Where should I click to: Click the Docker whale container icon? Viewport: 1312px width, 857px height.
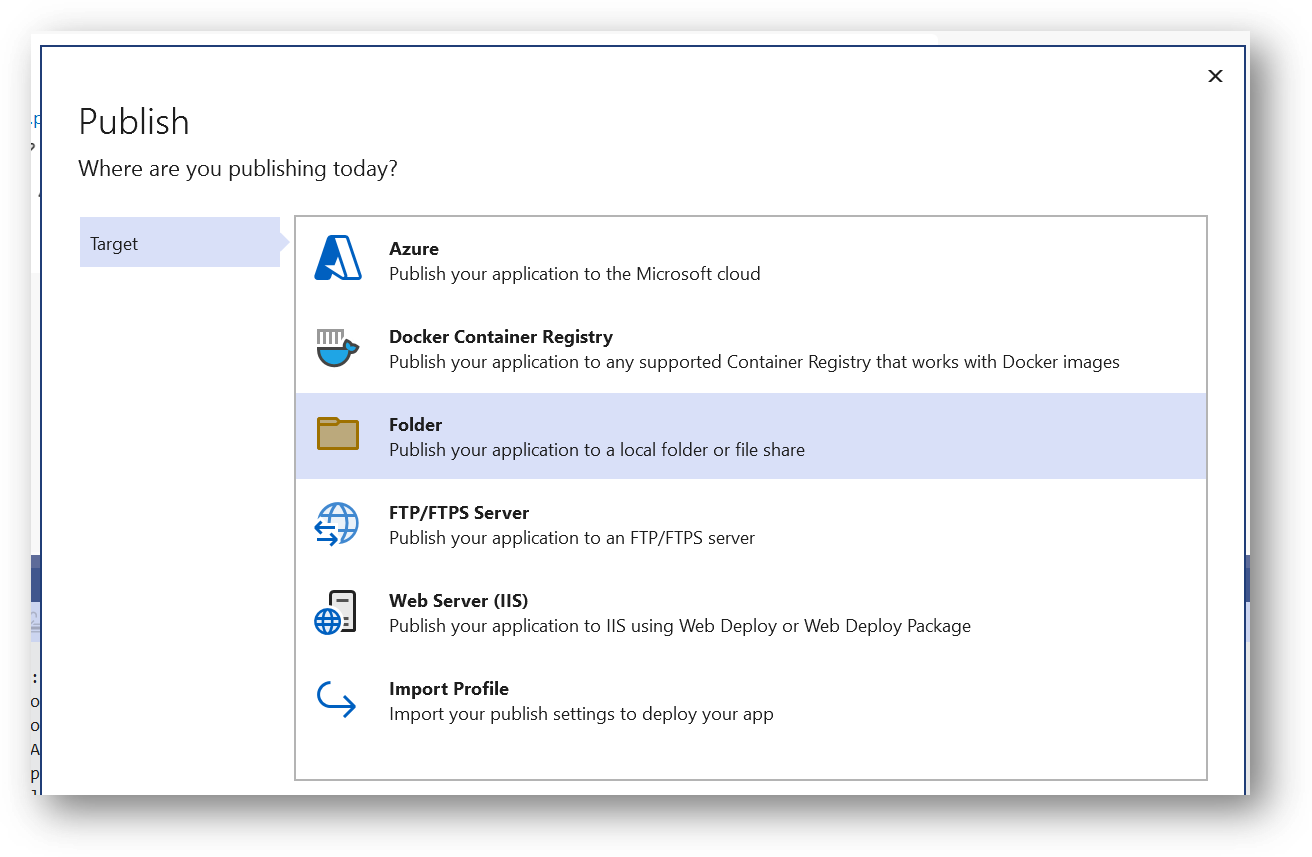(337, 347)
